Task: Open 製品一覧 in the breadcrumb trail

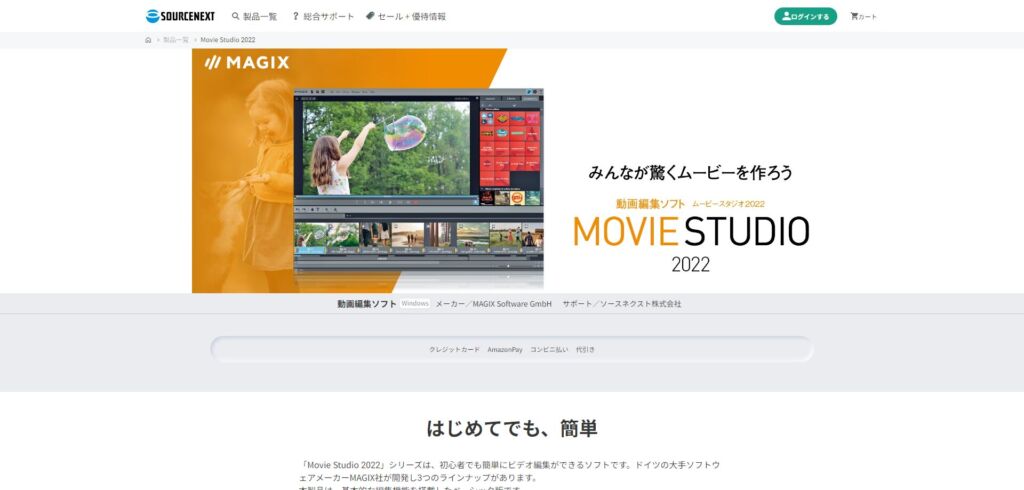Action: point(176,40)
